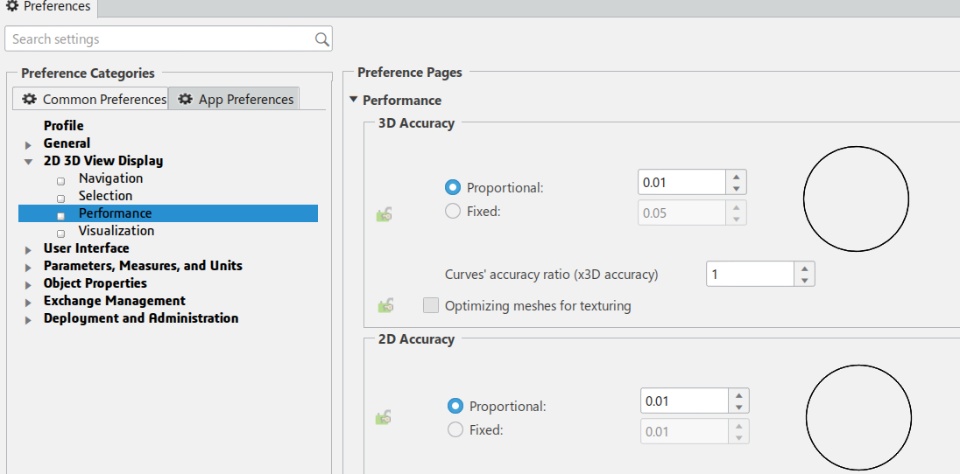The height and width of the screenshot is (474, 960).
Task: Expand Parameters, Measures, and Units category
Action: (x=29, y=267)
